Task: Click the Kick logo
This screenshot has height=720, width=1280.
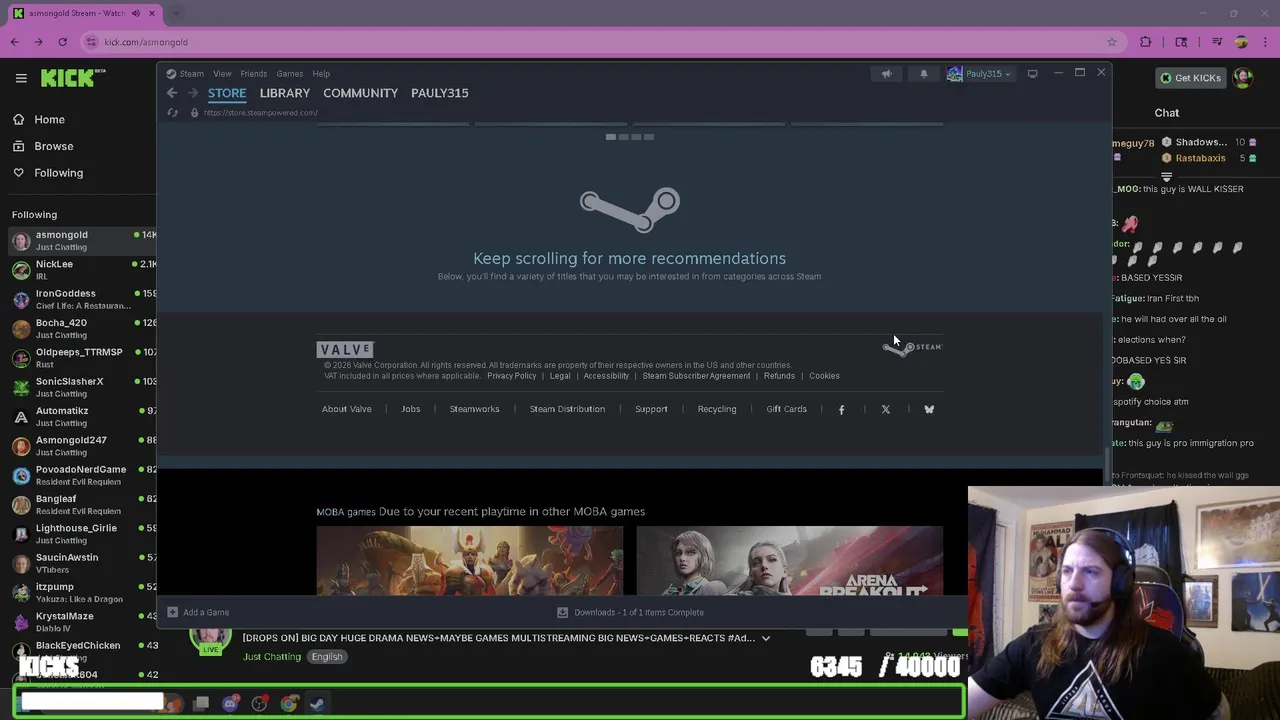Action: [x=73, y=78]
